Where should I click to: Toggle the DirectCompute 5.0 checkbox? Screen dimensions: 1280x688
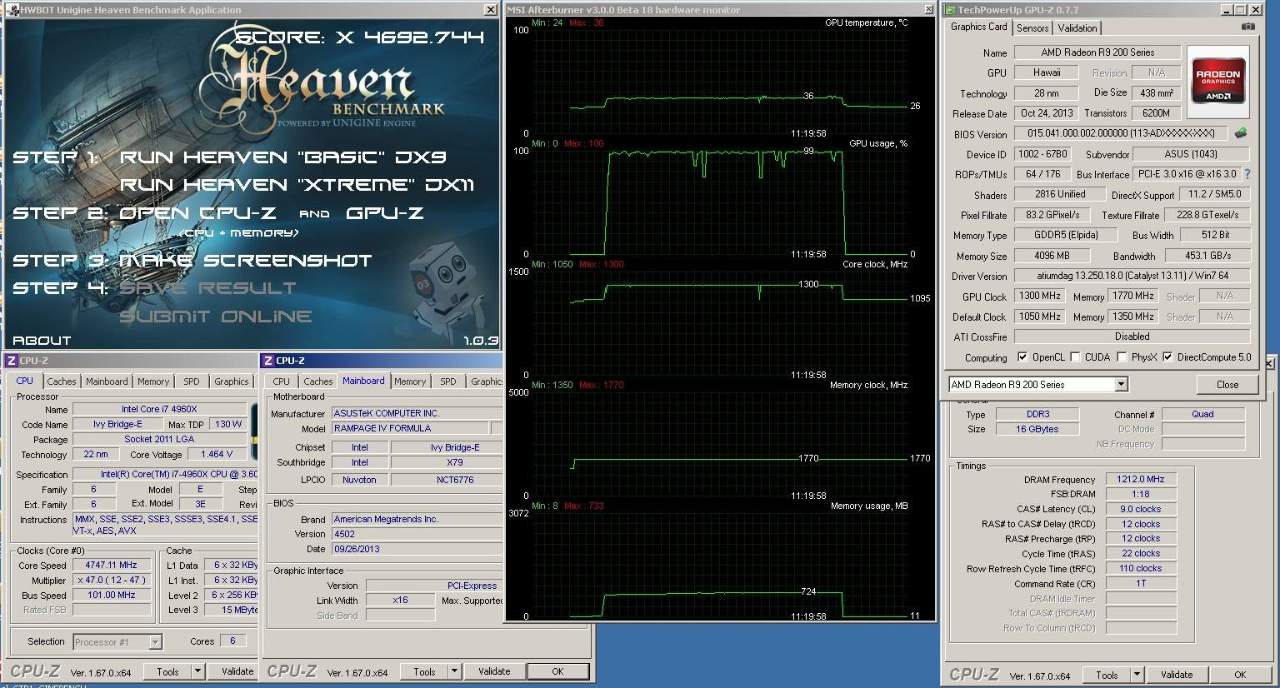[1169, 357]
